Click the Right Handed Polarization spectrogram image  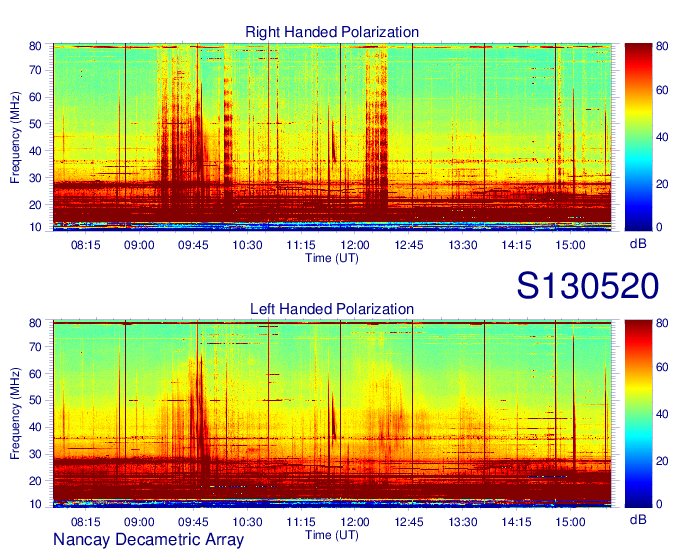332,137
